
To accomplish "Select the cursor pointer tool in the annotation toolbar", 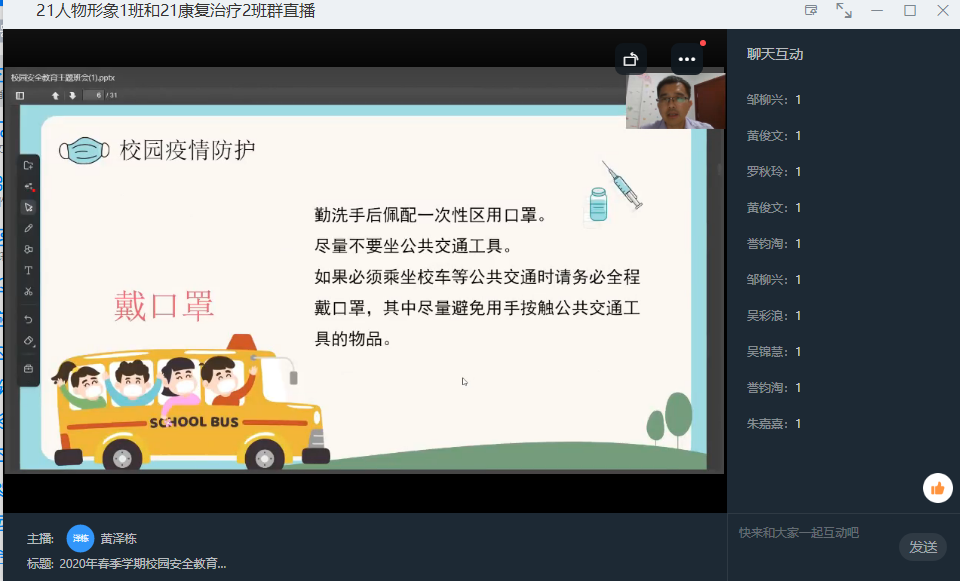I will pos(28,207).
